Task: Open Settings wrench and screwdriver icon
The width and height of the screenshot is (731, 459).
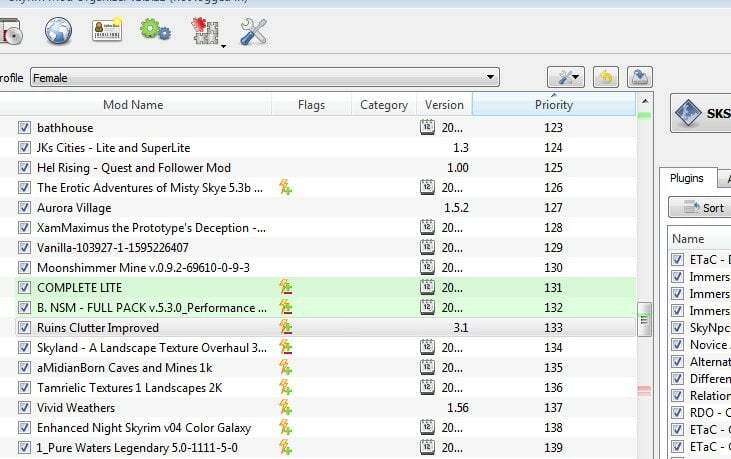Action: (x=253, y=31)
